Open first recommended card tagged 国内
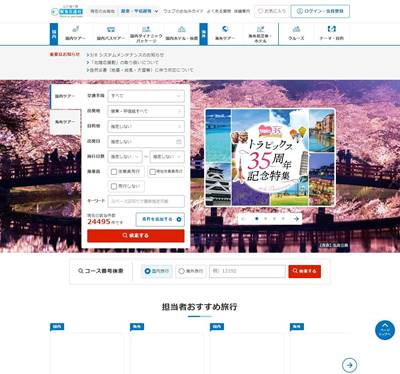Viewport: 400px width, 374px height. 87,349
